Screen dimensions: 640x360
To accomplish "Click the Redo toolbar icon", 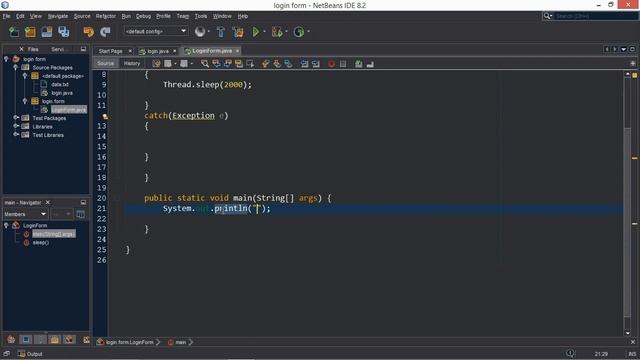I will pyautogui.click(x=105, y=32).
